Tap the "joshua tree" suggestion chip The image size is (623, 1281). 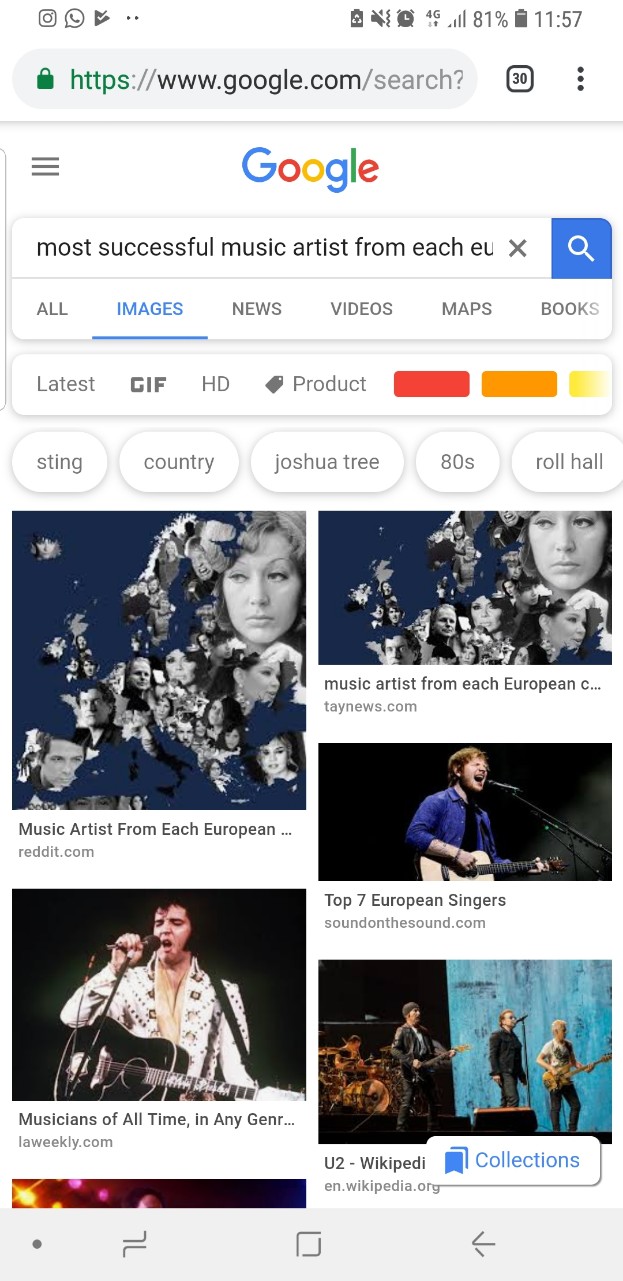pyautogui.click(x=327, y=462)
